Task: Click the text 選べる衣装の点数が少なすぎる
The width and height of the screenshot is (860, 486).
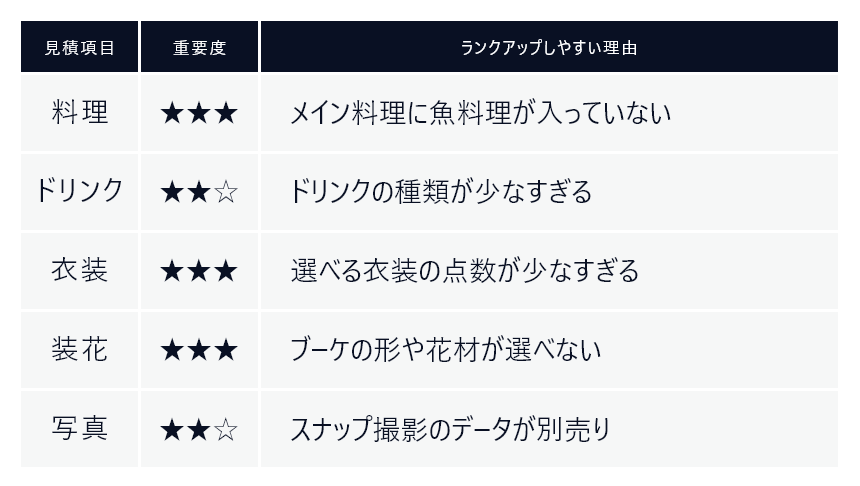Action: [x=465, y=270]
